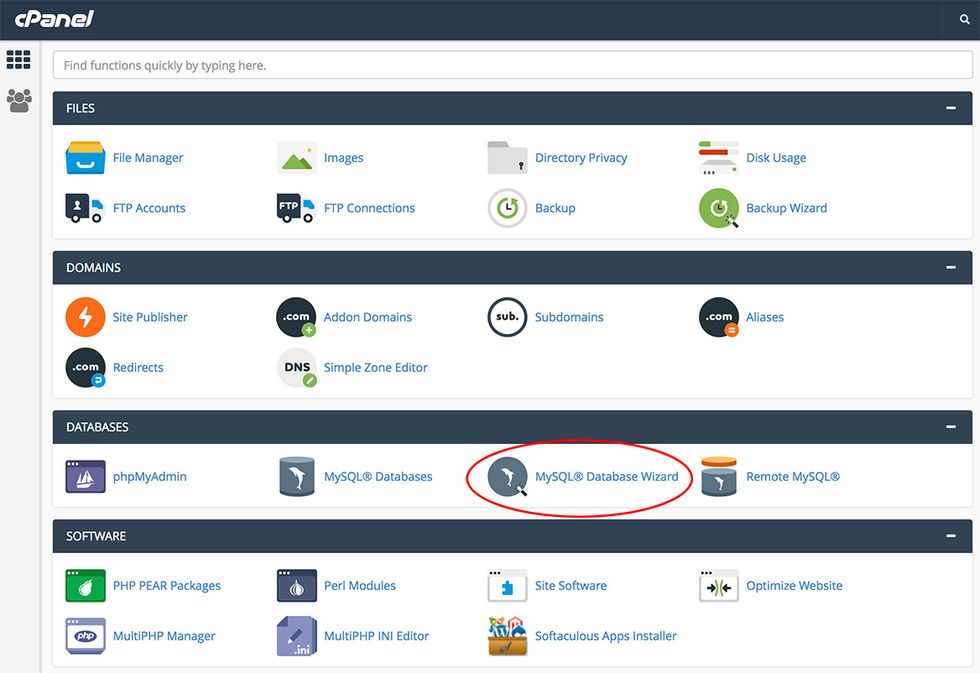
Task: Open the Aliases .com icon
Action: (x=719, y=317)
